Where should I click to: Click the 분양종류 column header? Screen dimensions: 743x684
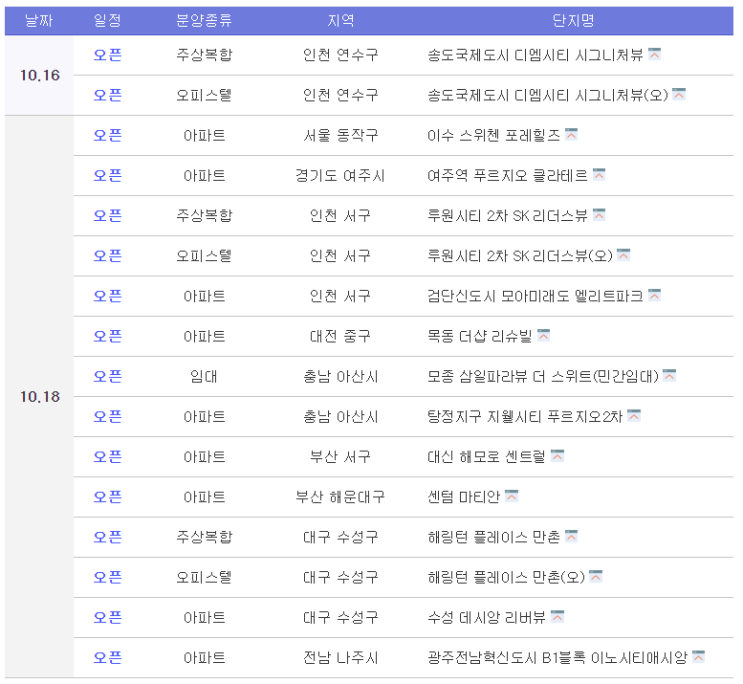click(204, 20)
